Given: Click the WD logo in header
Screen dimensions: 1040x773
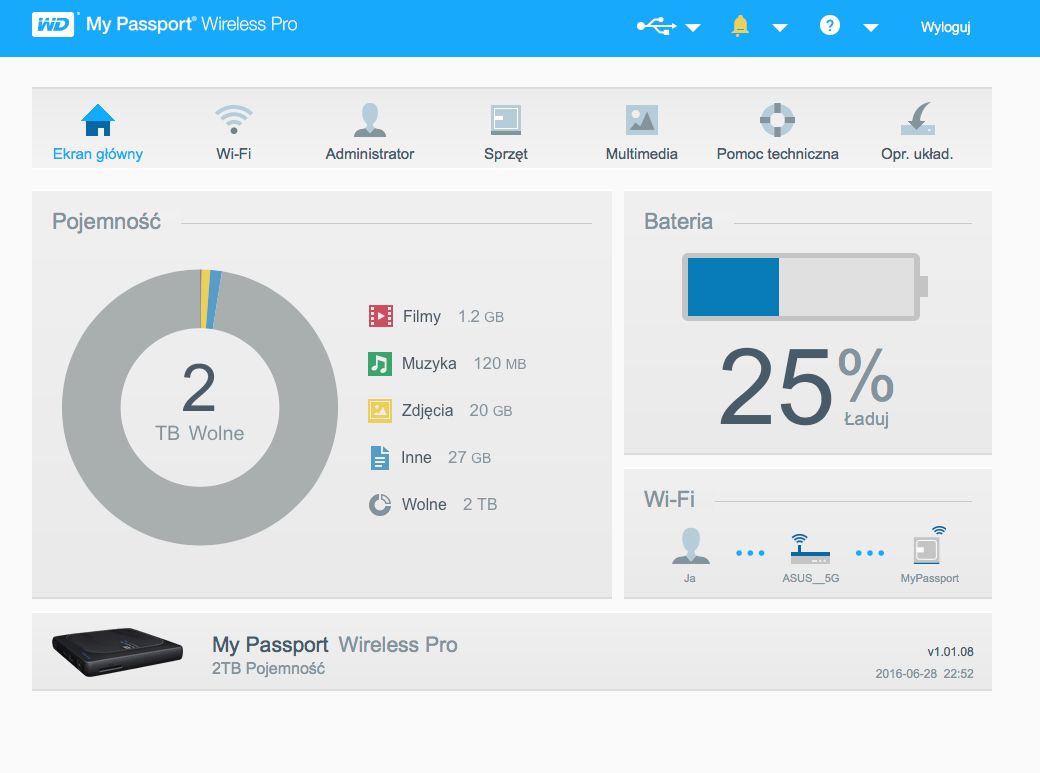Looking at the screenshot, I should click(x=53, y=25).
